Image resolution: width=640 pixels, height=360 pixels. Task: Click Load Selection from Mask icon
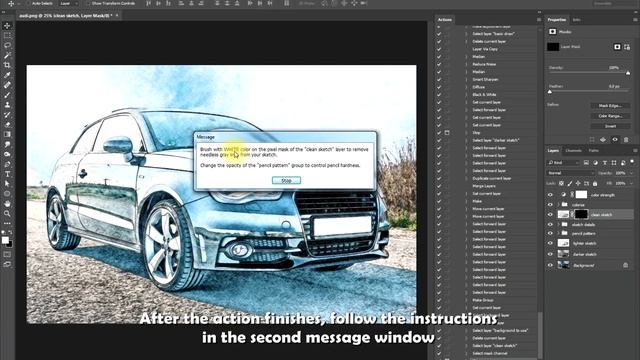592,140
